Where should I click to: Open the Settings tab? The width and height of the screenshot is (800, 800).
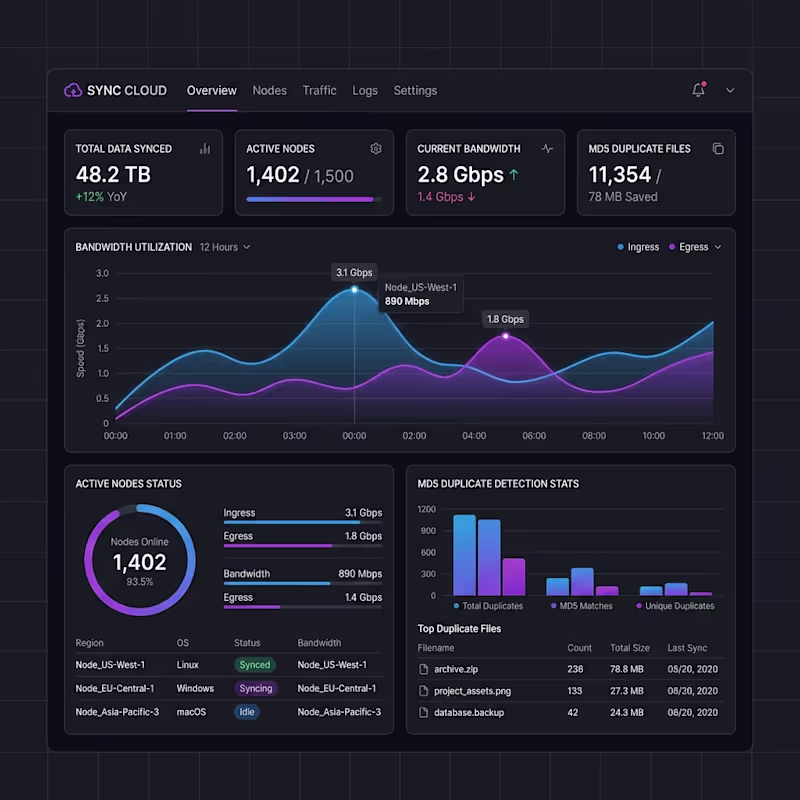point(415,90)
